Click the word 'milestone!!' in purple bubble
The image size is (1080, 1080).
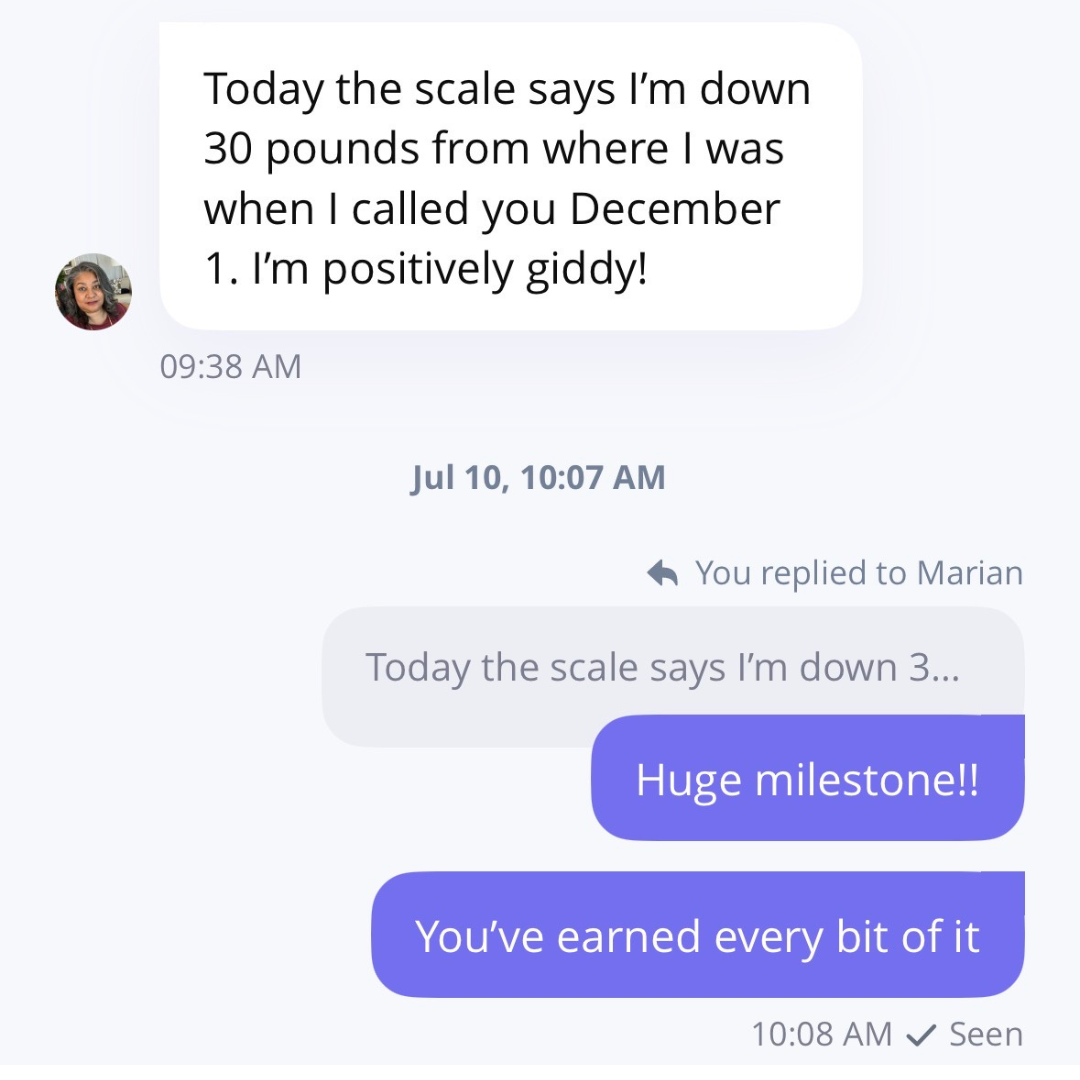867,780
